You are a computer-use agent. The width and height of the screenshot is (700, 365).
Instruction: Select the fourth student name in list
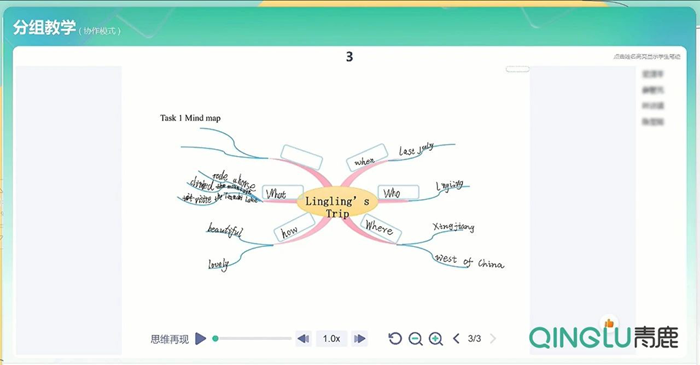[x=653, y=121]
